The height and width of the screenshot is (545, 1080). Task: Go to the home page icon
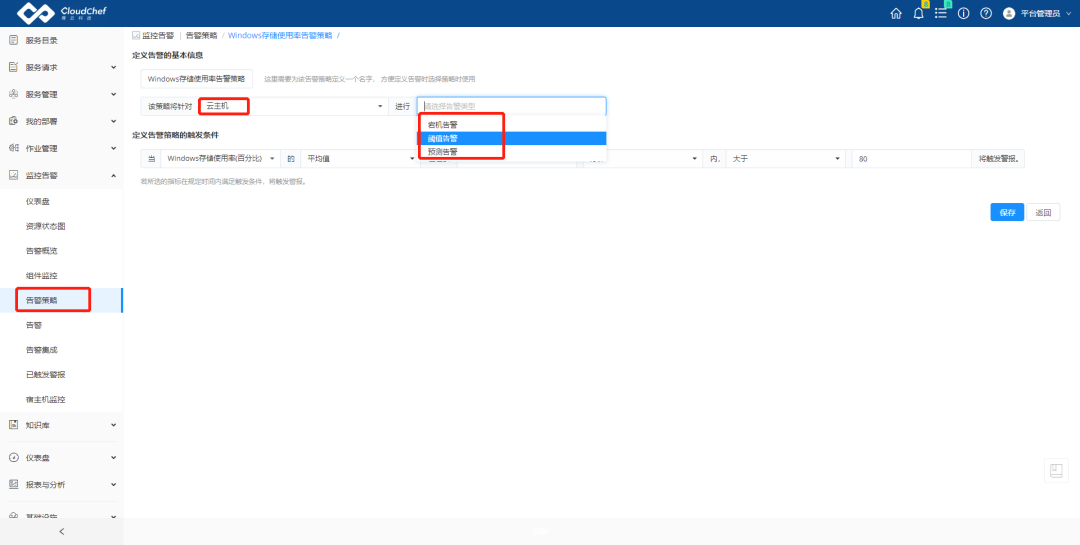895,13
